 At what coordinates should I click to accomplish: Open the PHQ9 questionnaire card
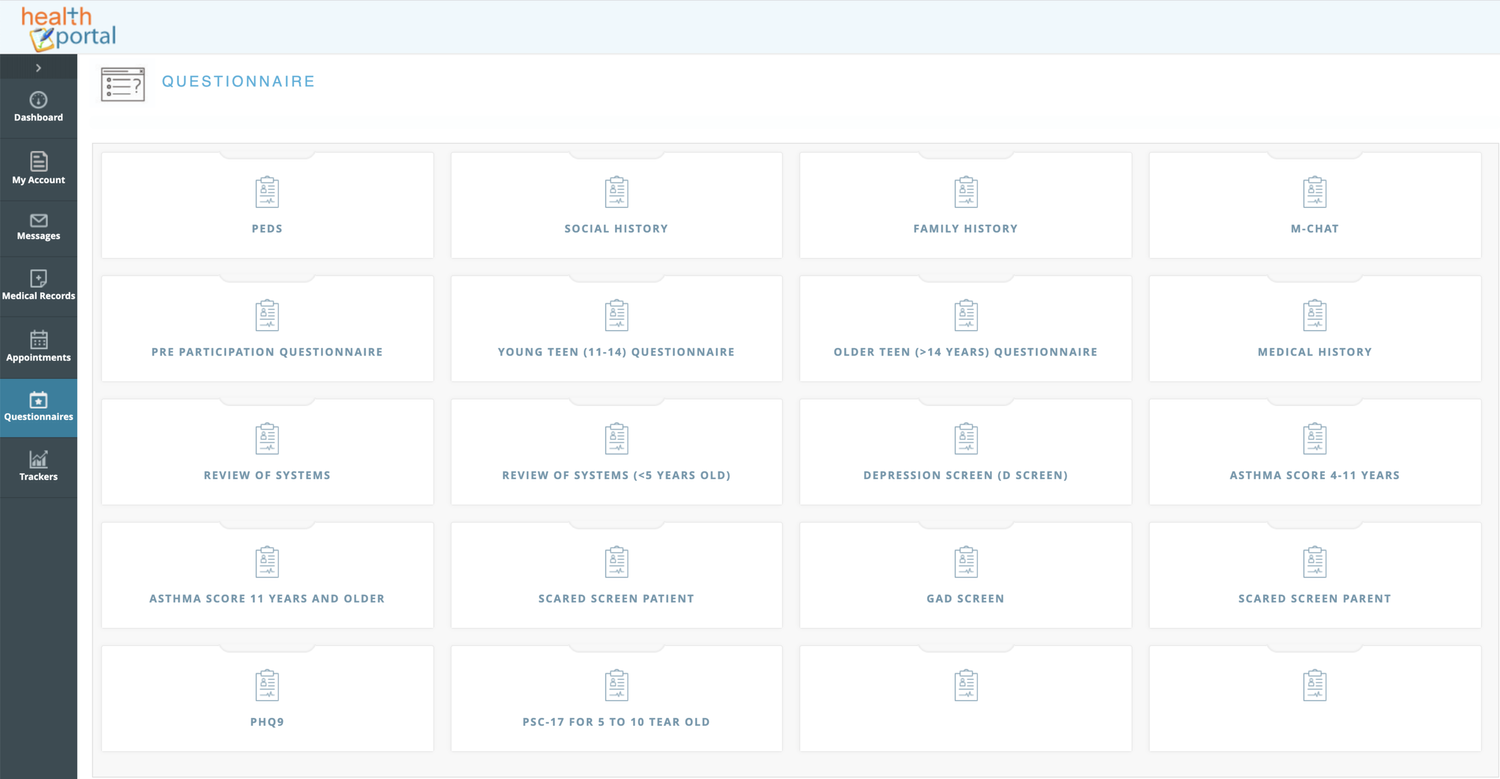tap(267, 698)
